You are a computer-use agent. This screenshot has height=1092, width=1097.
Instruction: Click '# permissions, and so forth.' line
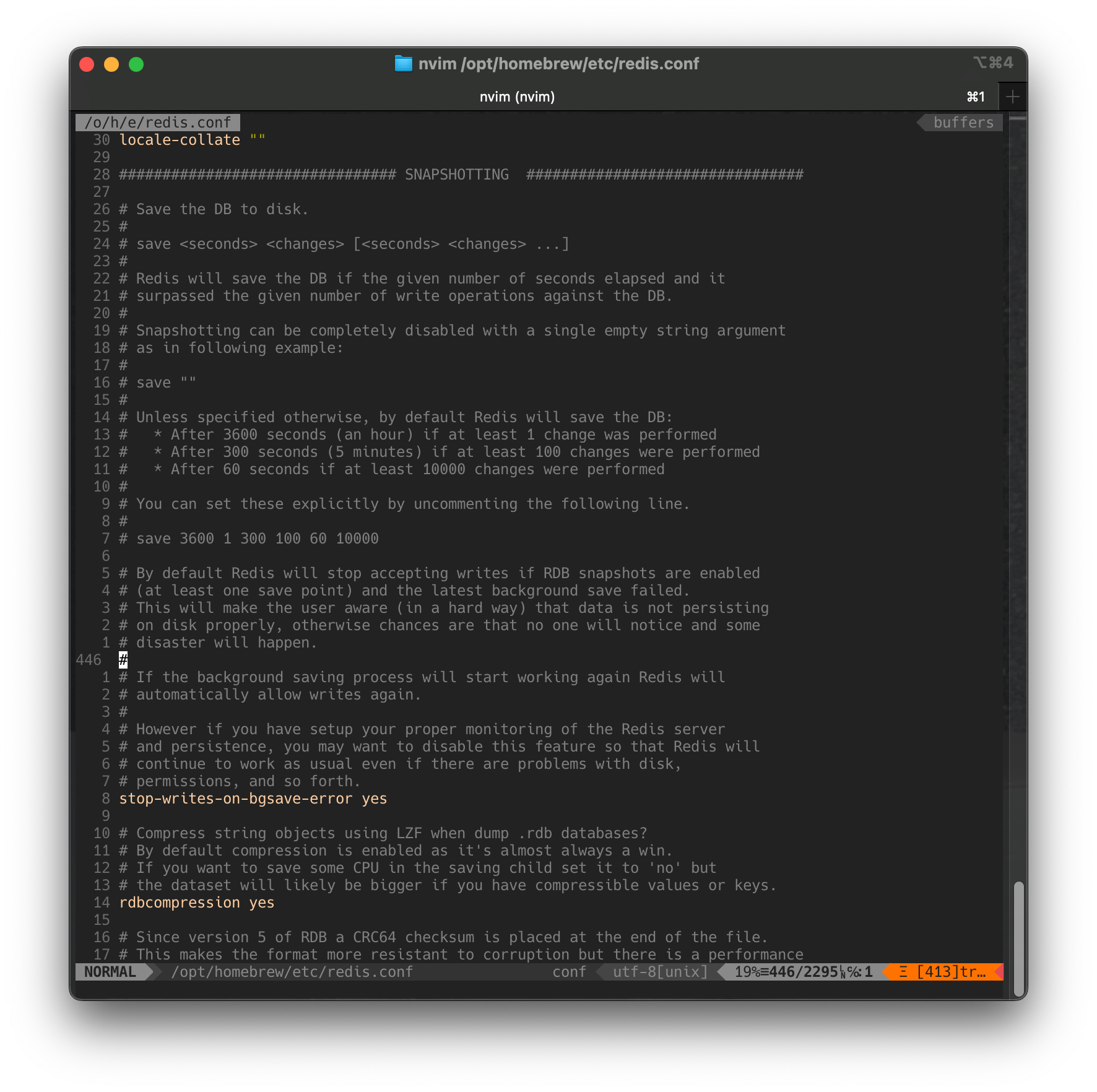pyautogui.click(x=240, y=781)
